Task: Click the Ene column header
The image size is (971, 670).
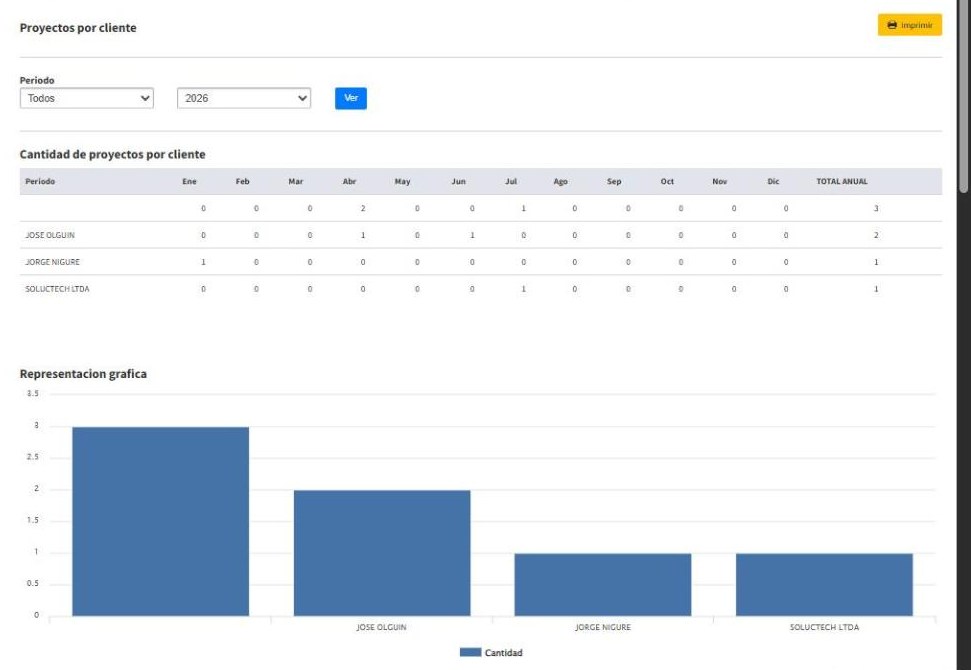Action: (189, 181)
